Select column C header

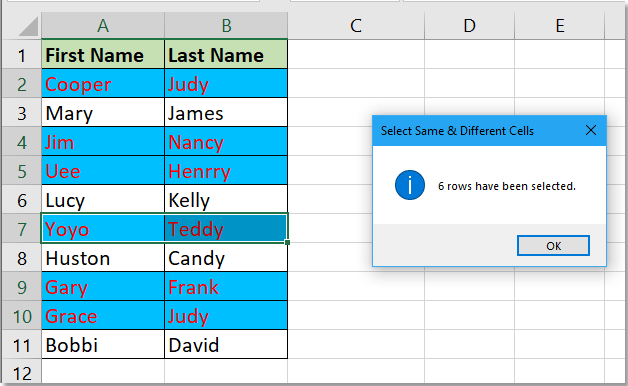click(356, 26)
